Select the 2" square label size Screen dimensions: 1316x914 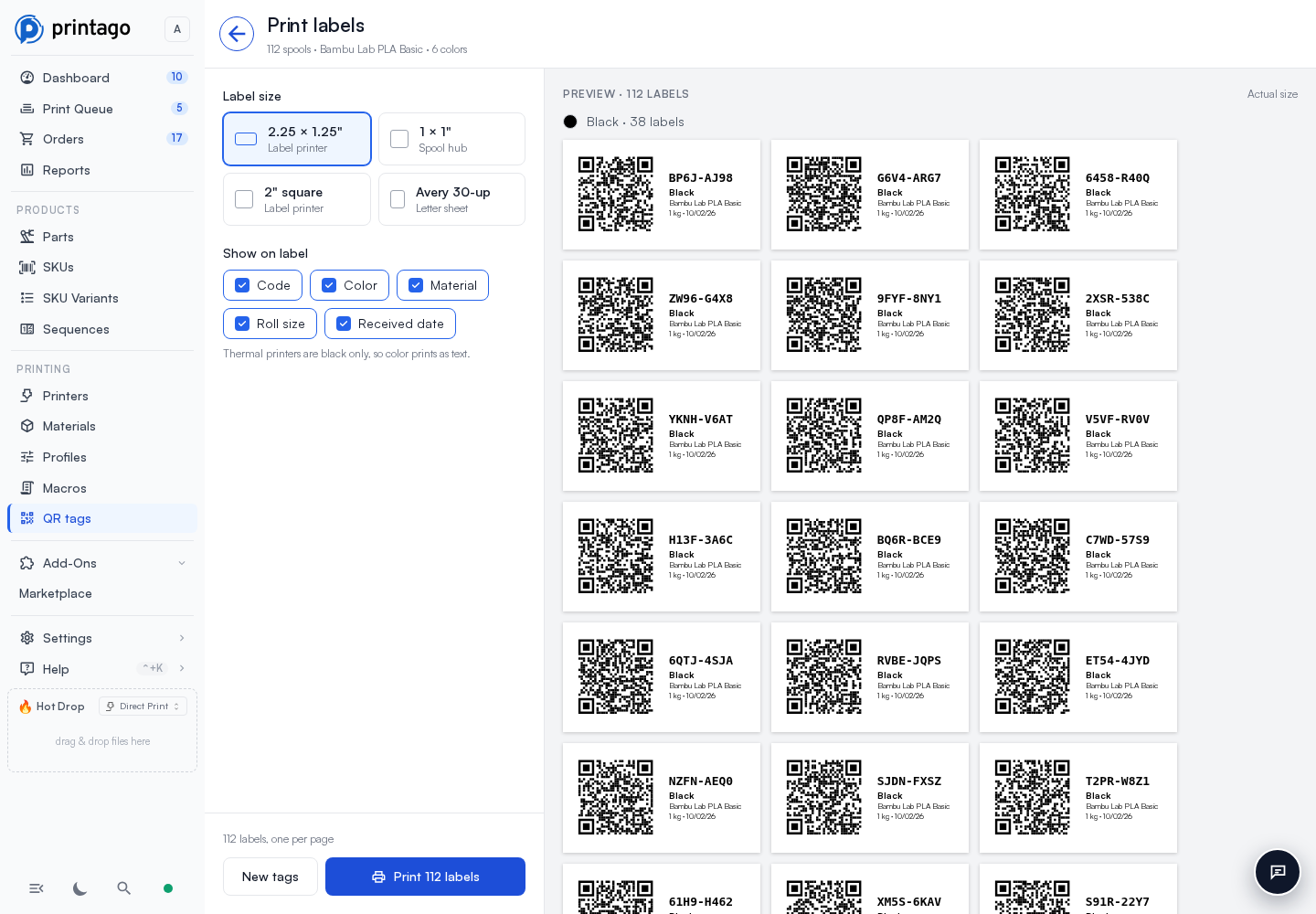pyautogui.click(x=297, y=199)
